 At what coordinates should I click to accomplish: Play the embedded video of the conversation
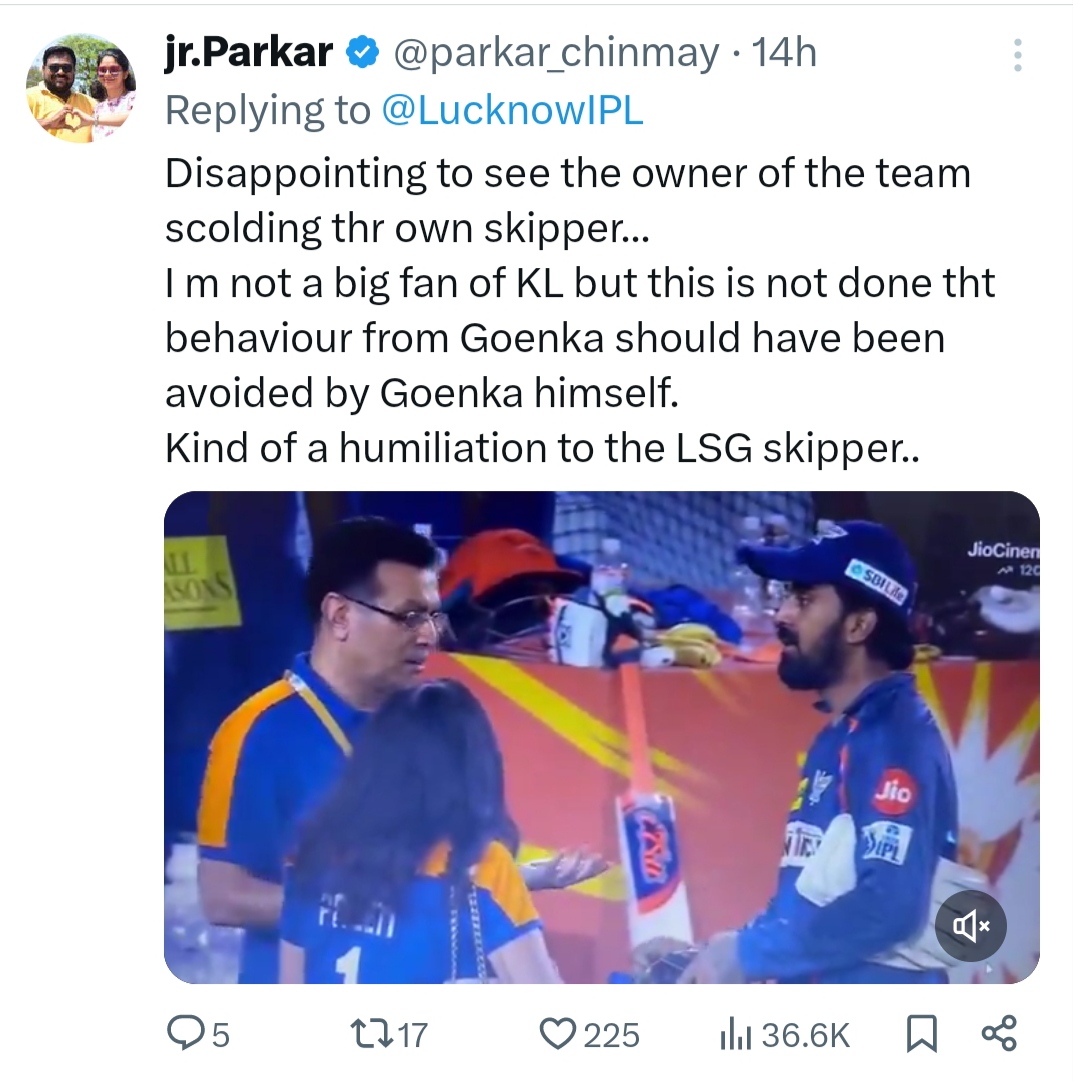(601, 737)
